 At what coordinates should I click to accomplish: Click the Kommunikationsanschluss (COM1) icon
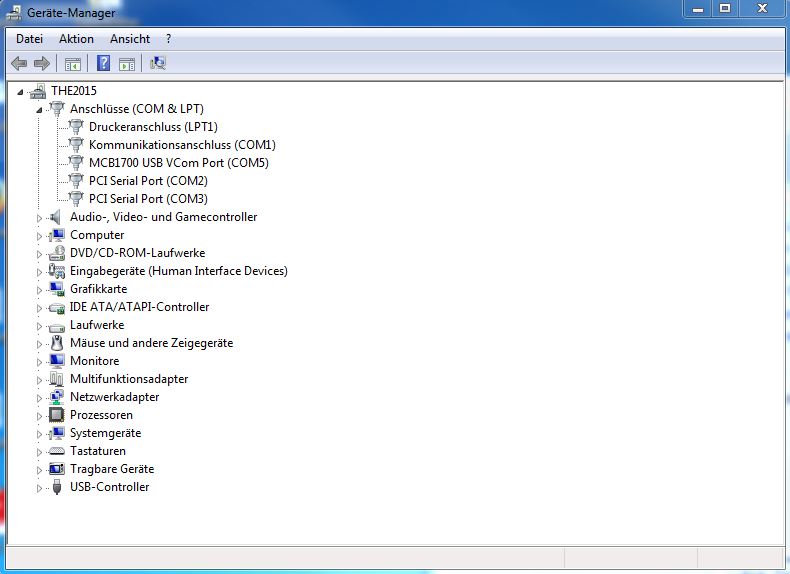point(76,145)
